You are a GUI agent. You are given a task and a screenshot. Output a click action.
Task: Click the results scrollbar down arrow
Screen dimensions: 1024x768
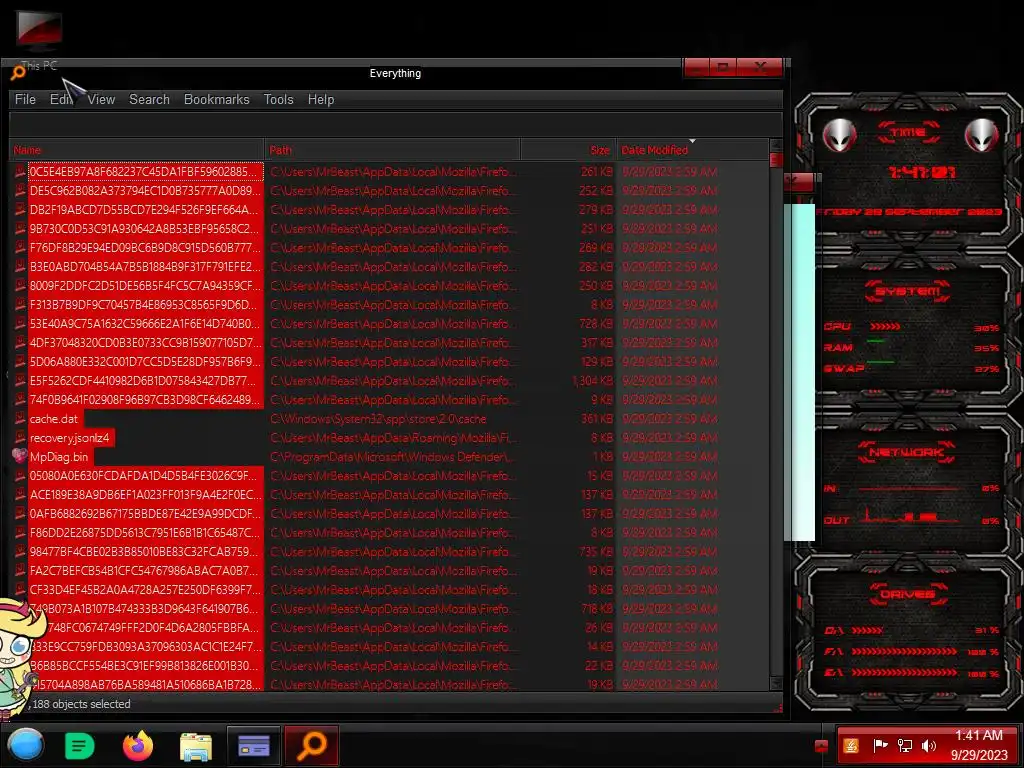[776, 683]
